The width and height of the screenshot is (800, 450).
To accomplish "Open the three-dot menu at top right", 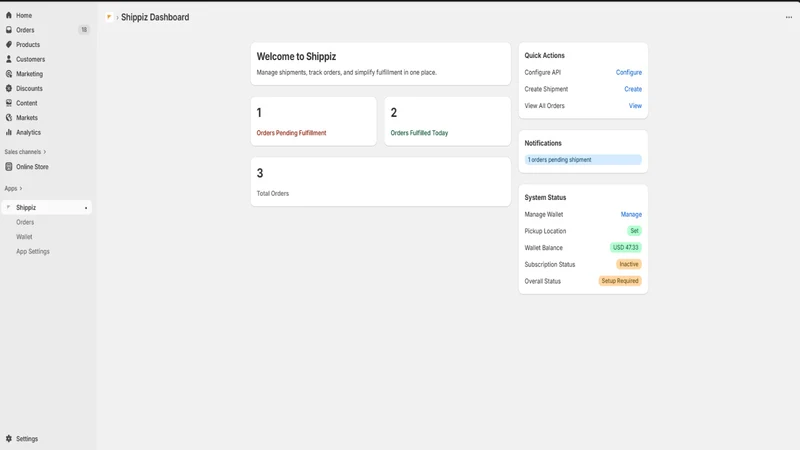I will point(789,17).
